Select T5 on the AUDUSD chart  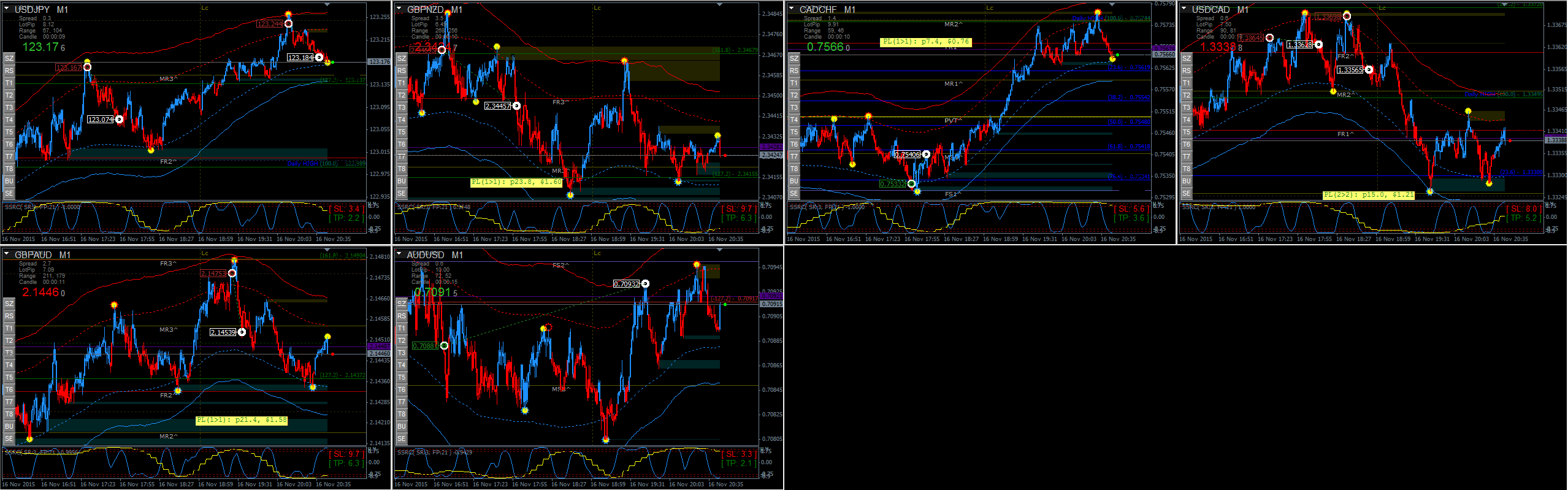point(402,377)
